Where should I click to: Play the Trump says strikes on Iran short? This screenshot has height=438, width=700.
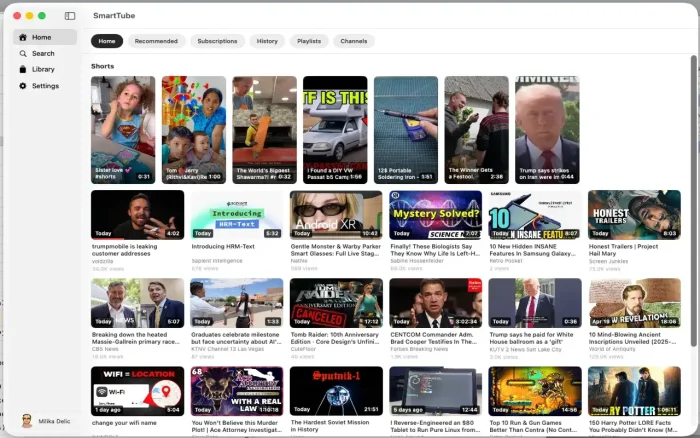[x=547, y=130]
